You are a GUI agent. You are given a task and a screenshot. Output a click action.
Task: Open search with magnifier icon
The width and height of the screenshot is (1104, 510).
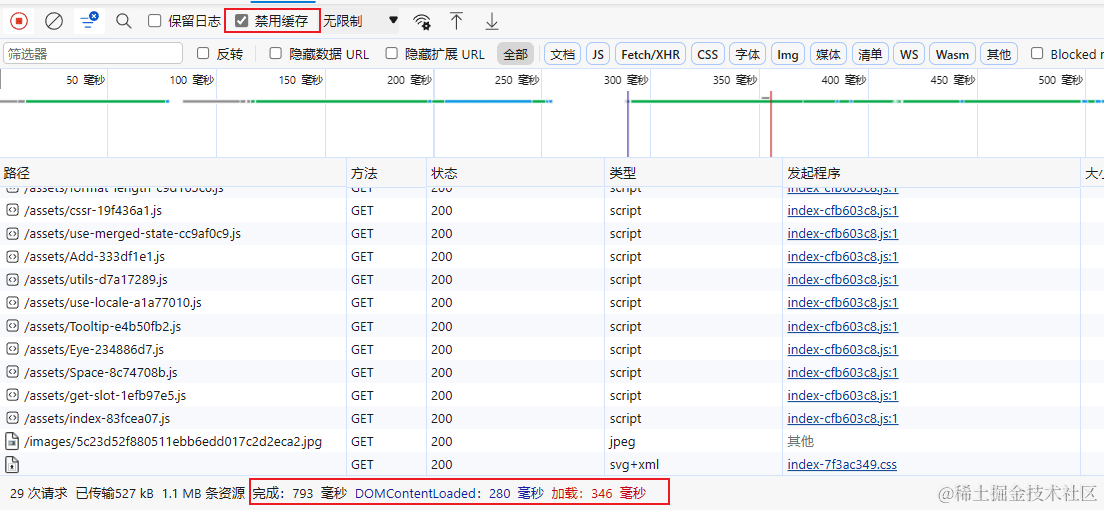tap(123, 20)
